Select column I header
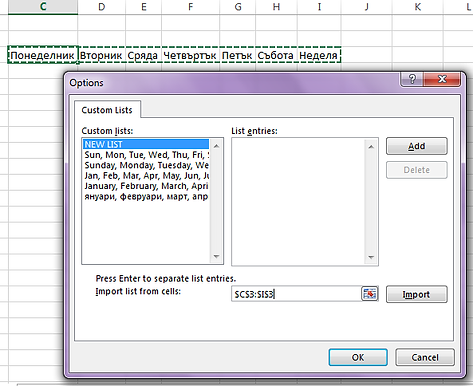Viewport: 473px width, 386px height. (x=319, y=7)
